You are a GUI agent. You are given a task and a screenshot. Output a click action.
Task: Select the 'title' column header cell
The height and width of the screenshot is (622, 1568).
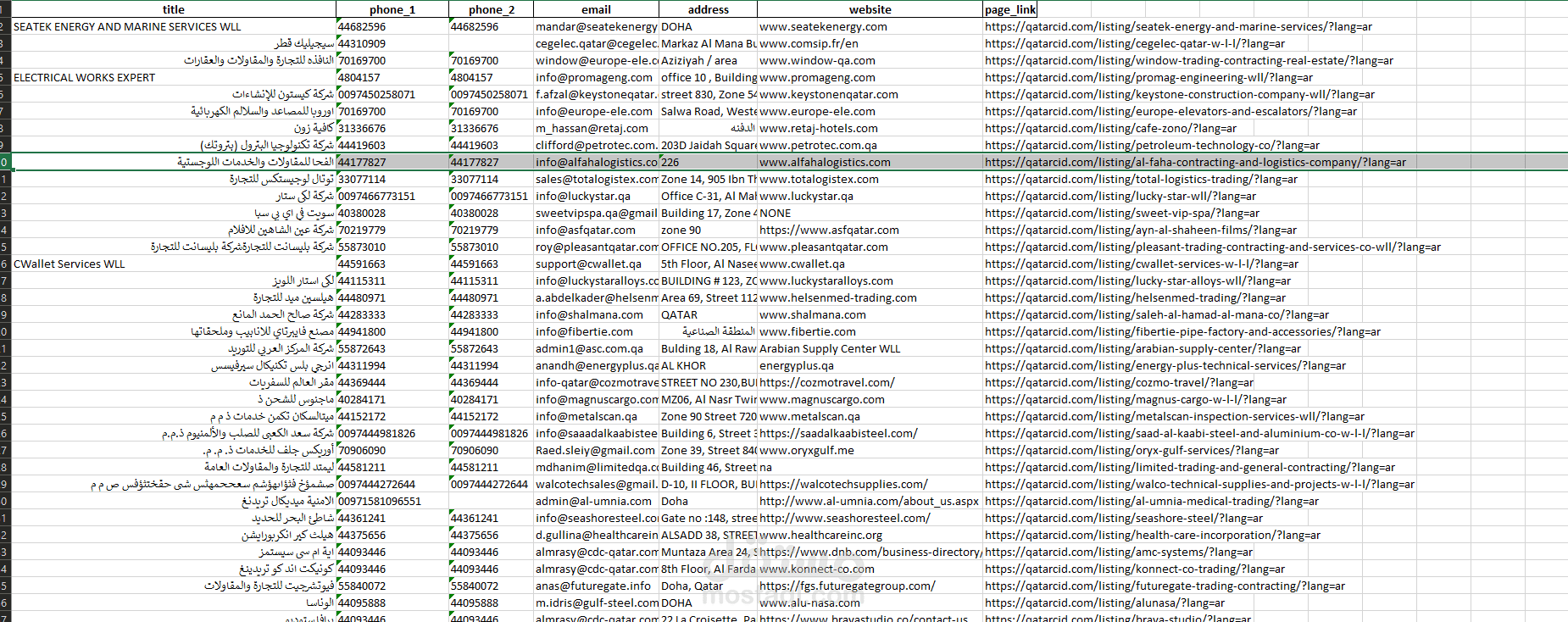[x=174, y=9]
